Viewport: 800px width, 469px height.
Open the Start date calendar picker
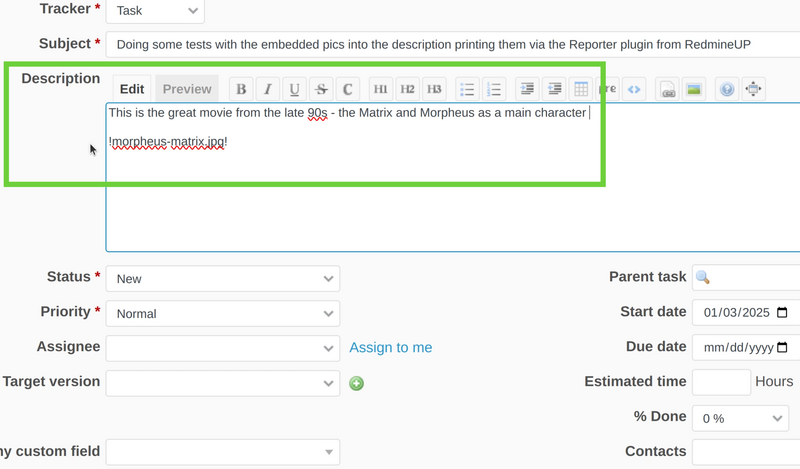782,312
